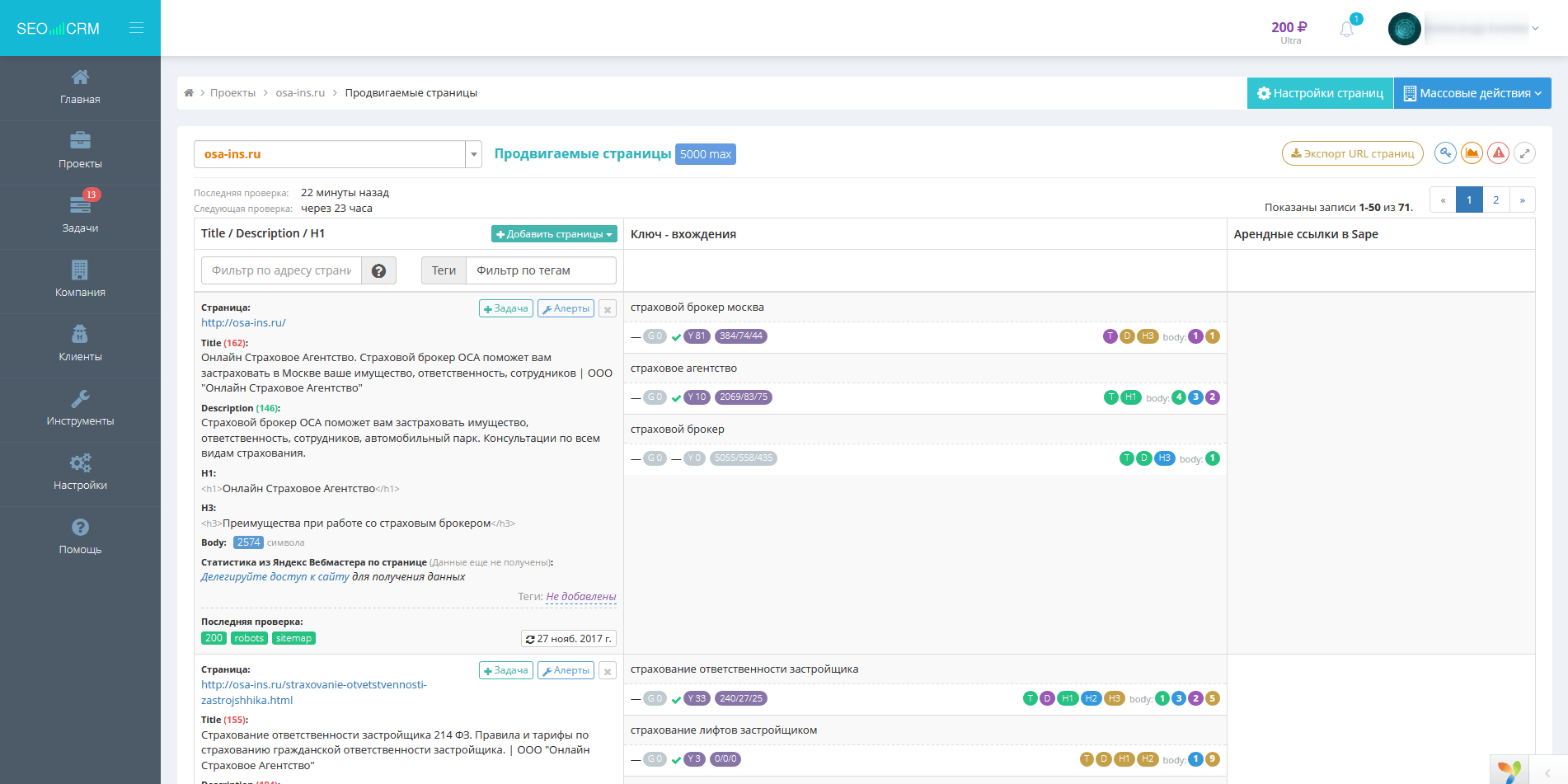This screenshot has height=784, width=1568.
Task: Open the chat widget at bottom right
Action: pyautogui.click(x=1509, y=770)
